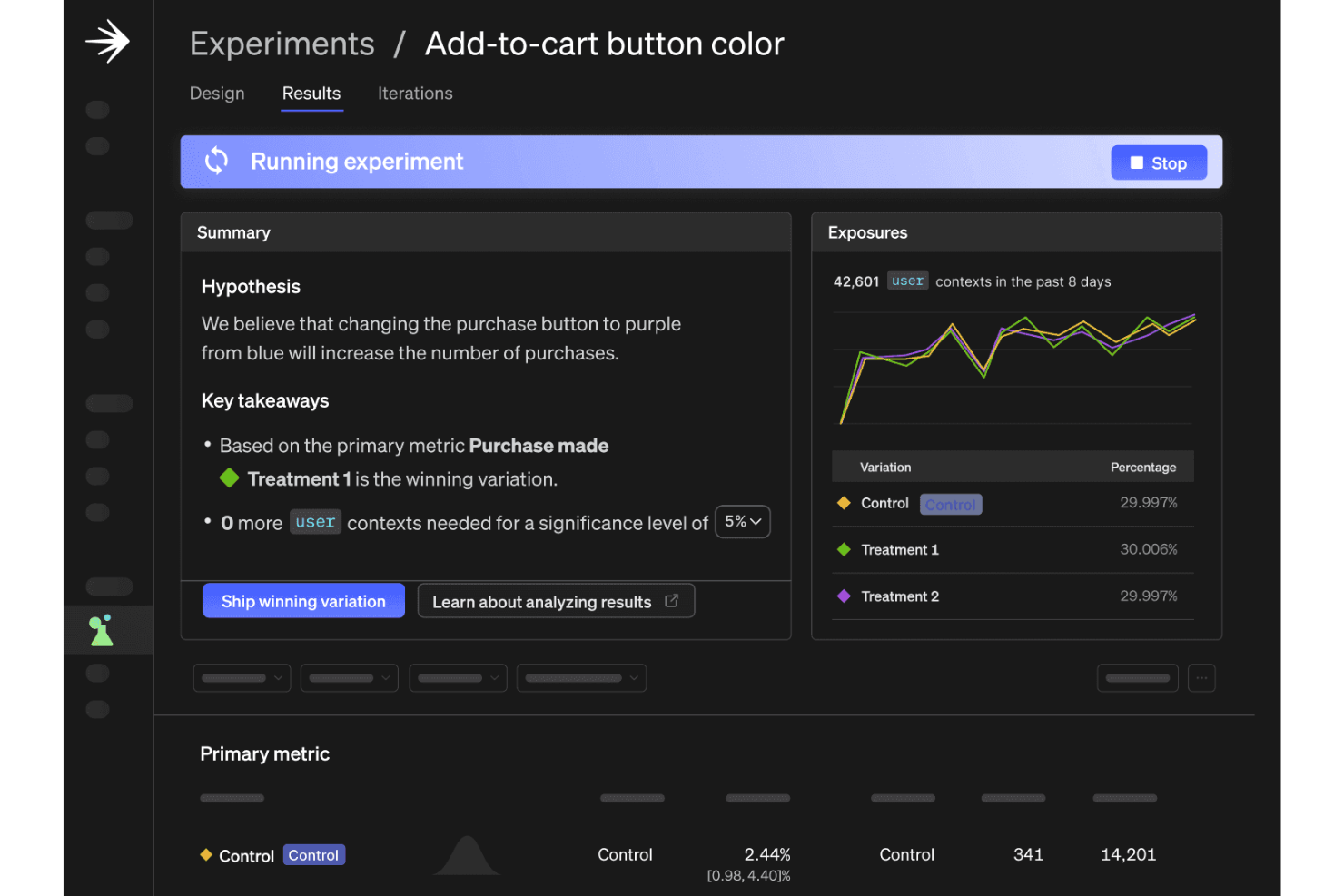Select the '30.006%' Treatment 1 percentage
Viewport: 1344px width, 896px height.
pyautogui.click(x=1149, y=549)
